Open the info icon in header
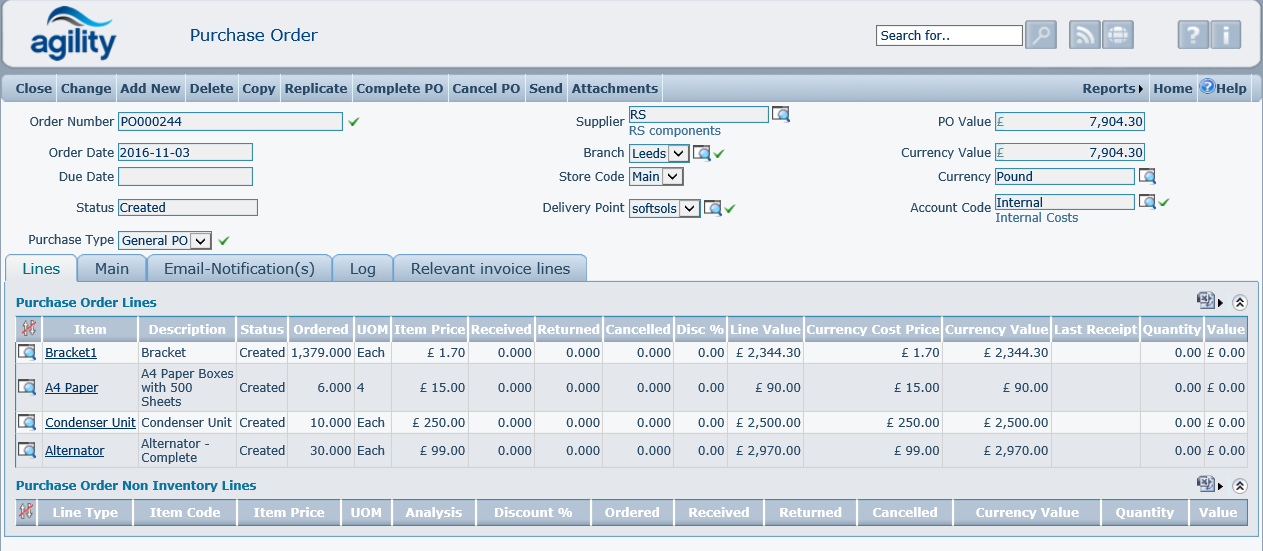This screenshot has width=1263, height=551. point(1226,35)
